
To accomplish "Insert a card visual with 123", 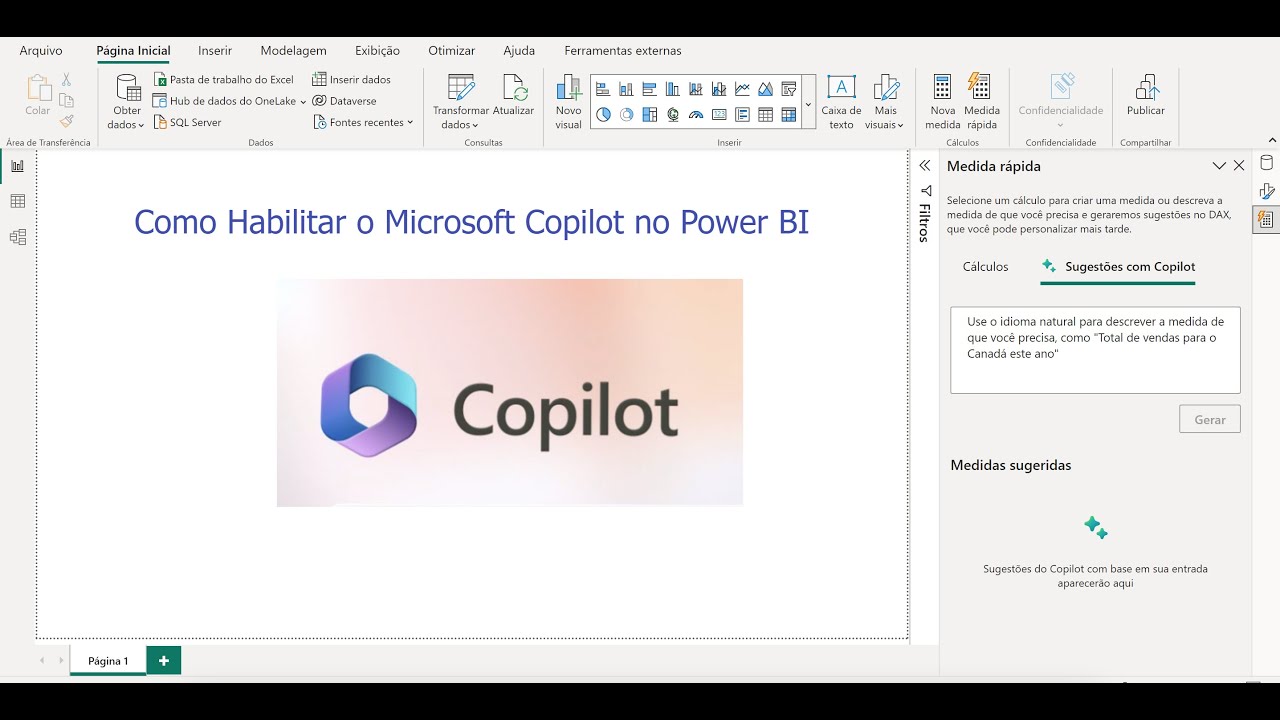I will [x=719, y=114].
